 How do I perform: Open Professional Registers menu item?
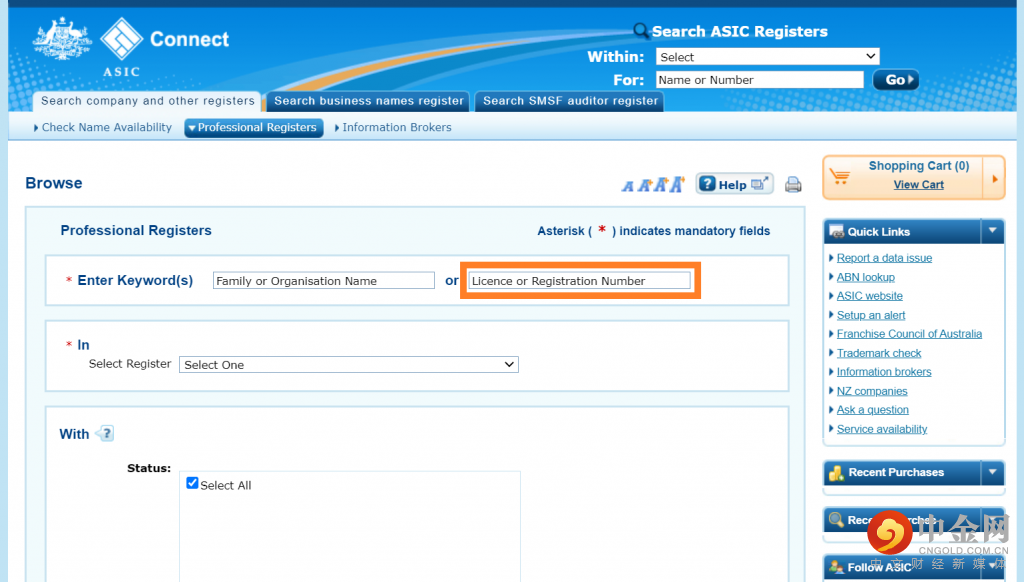pos(253,127)
